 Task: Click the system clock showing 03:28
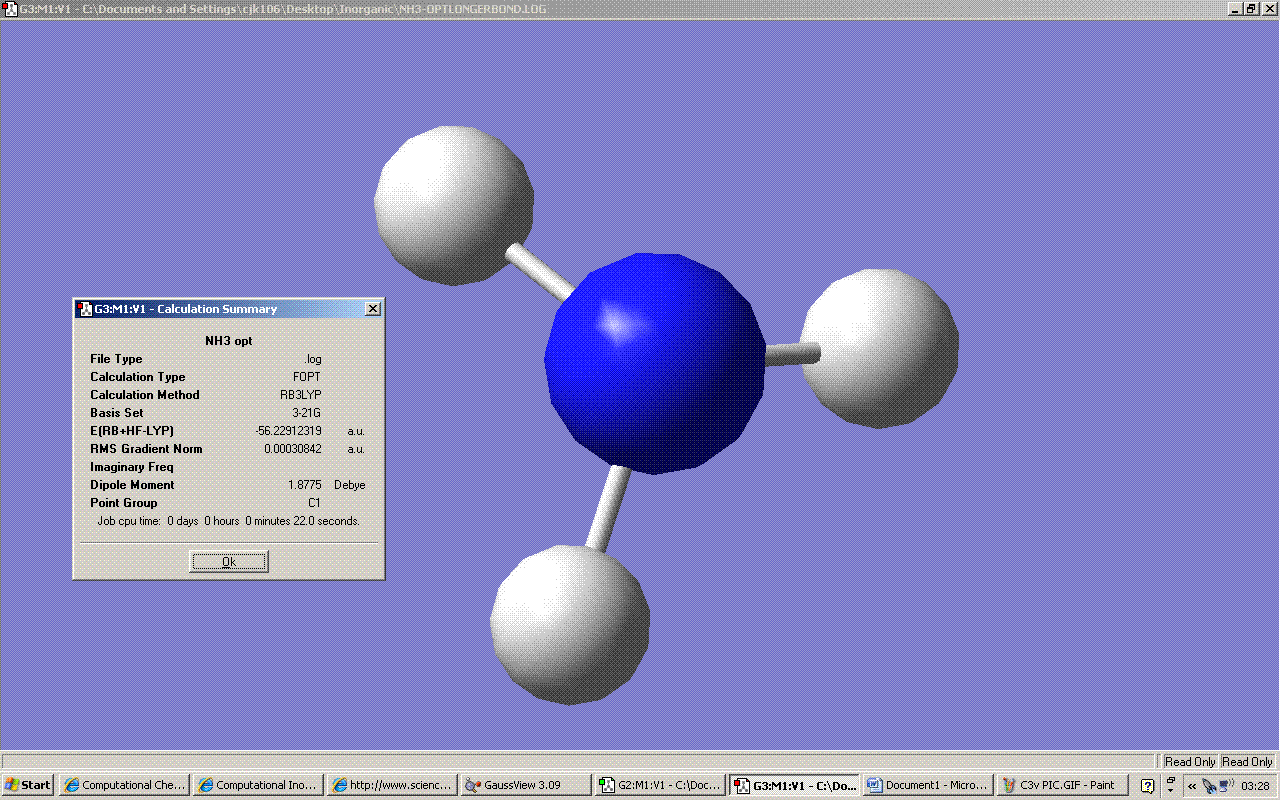point(1255,786)
